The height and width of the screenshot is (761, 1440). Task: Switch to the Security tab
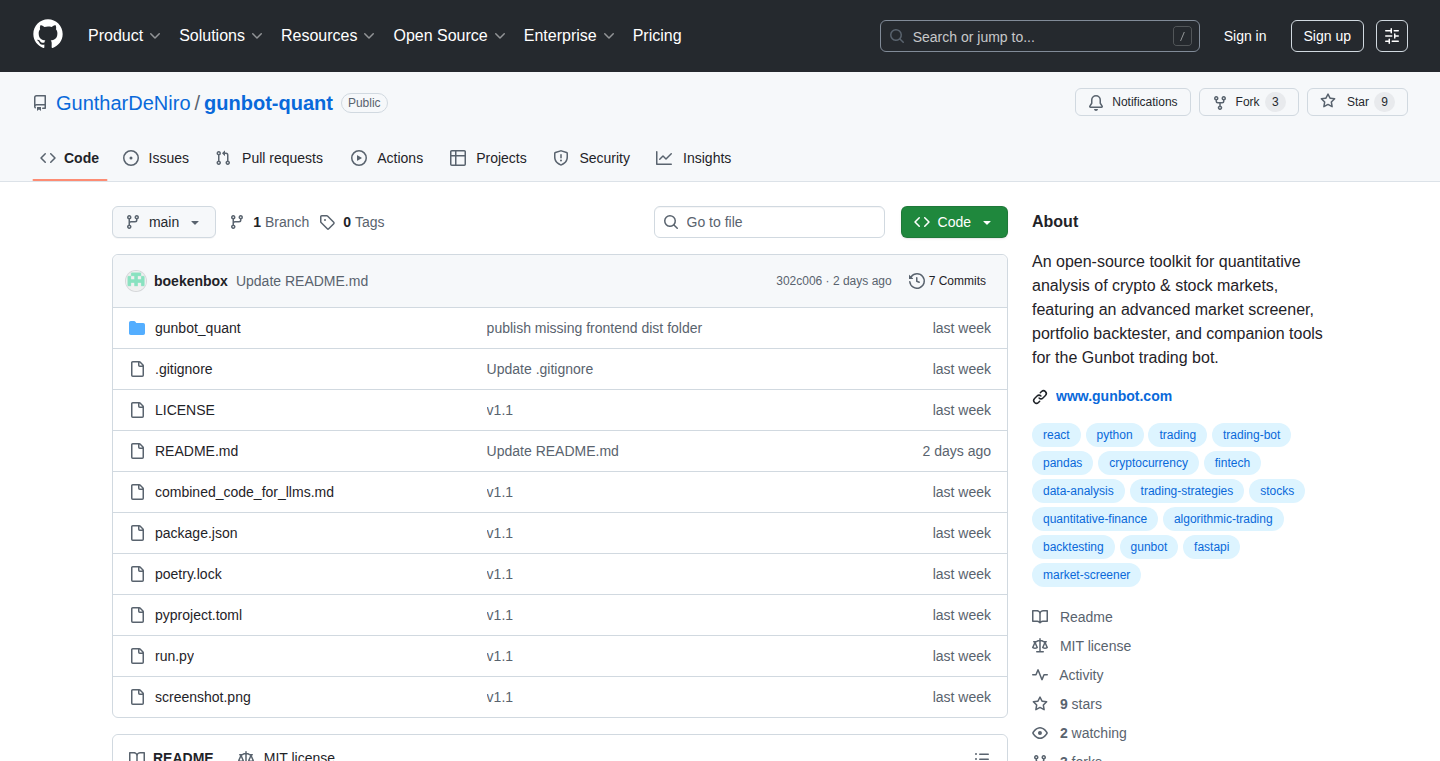pyautogui.click(x=591, y=158)
